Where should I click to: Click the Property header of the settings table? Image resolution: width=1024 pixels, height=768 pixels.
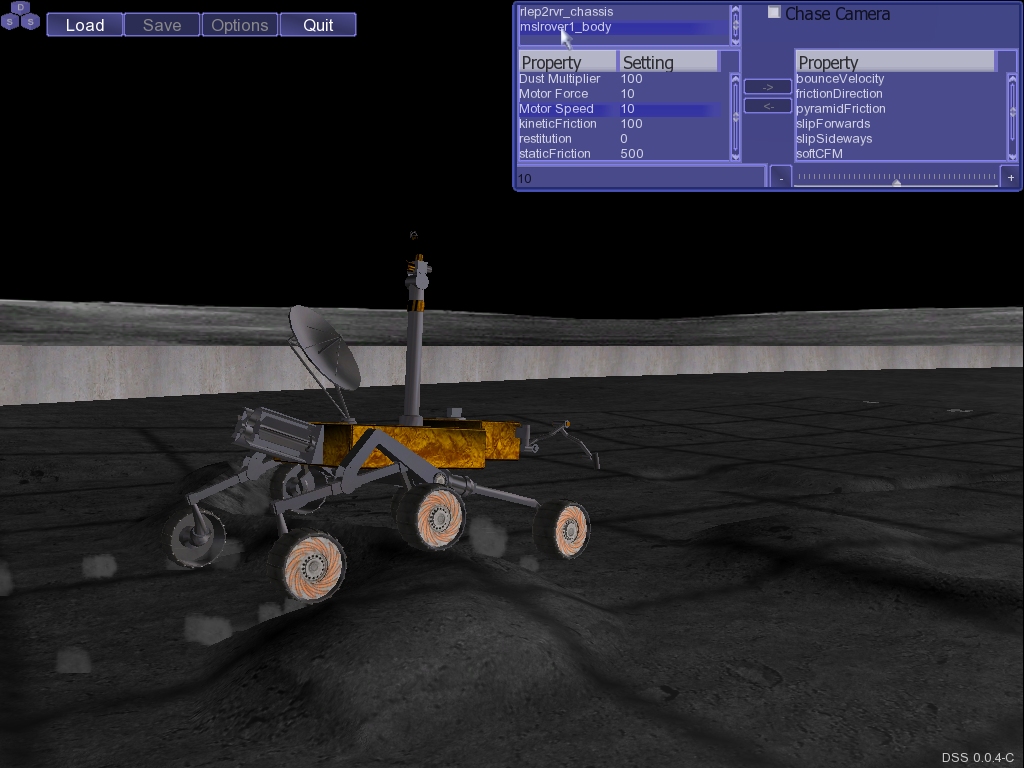tap(568, 62)
